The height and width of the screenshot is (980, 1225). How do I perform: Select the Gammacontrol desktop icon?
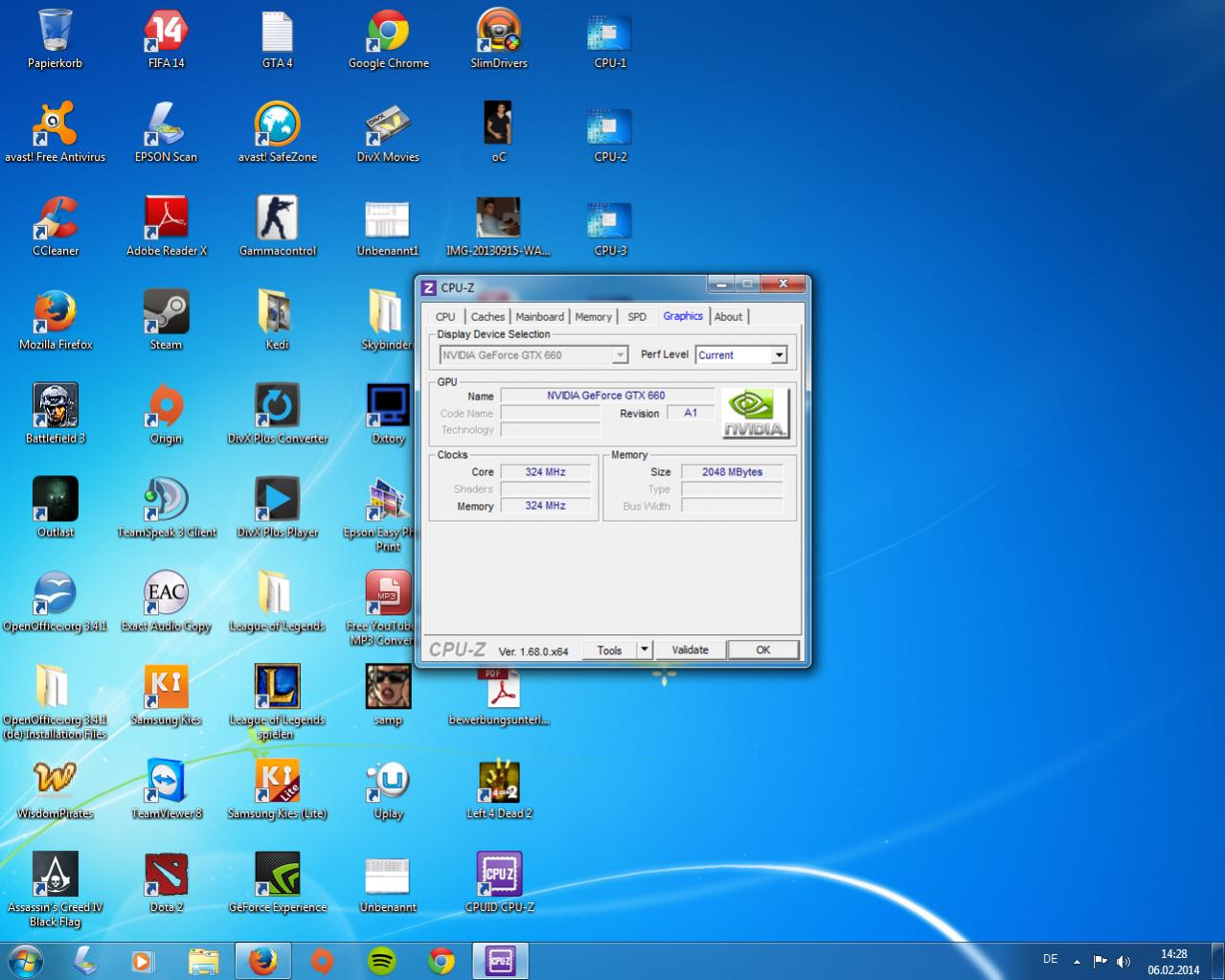click(x=277, y=227)
